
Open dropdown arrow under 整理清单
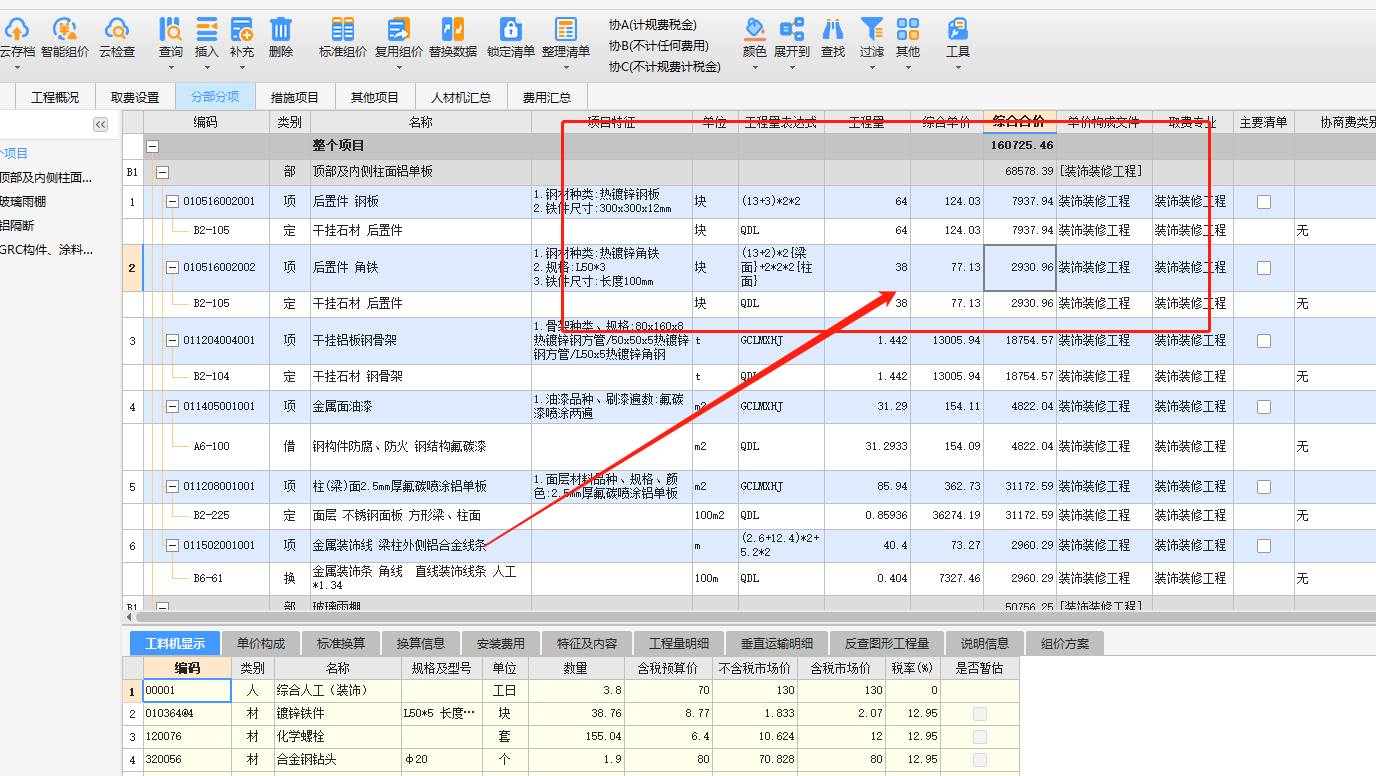tap(566, 68)
